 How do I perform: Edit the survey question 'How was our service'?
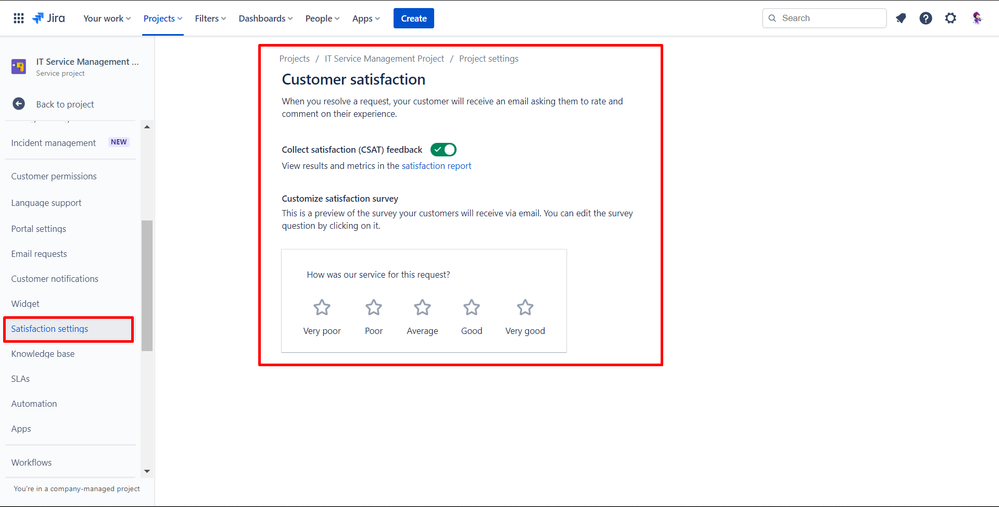(x=378, y=275)
